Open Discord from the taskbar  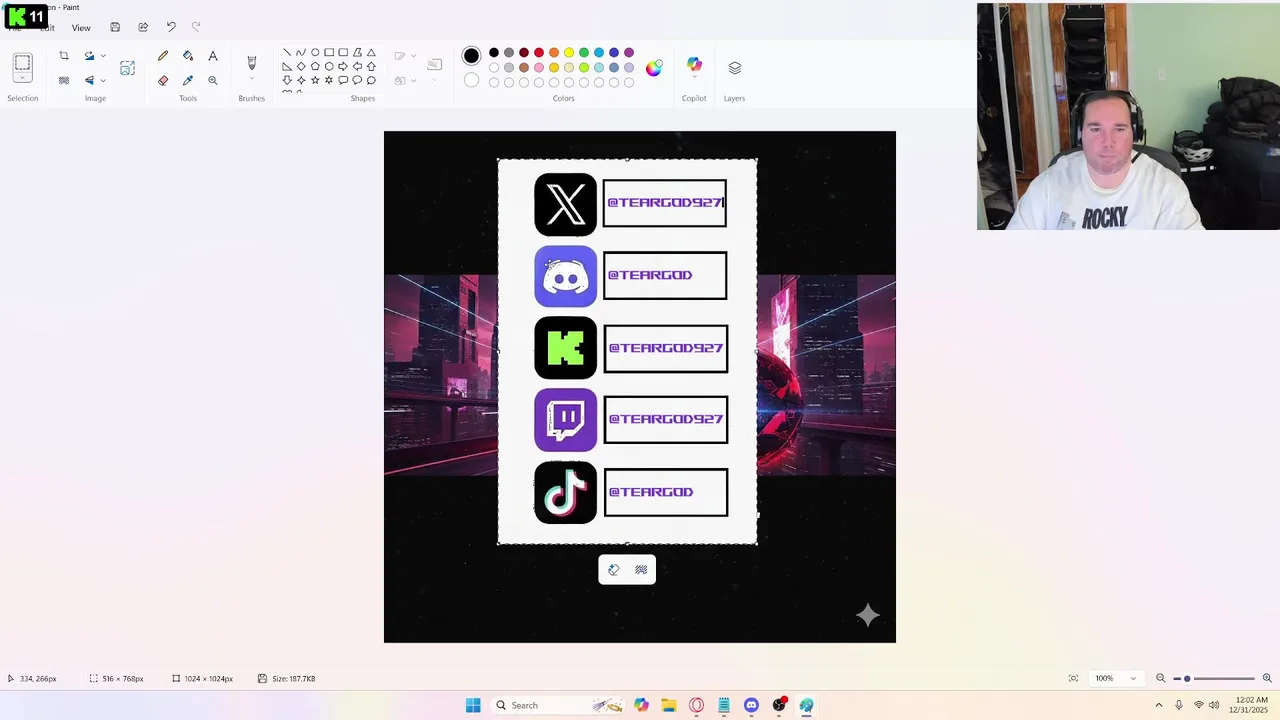coord(751,705)
